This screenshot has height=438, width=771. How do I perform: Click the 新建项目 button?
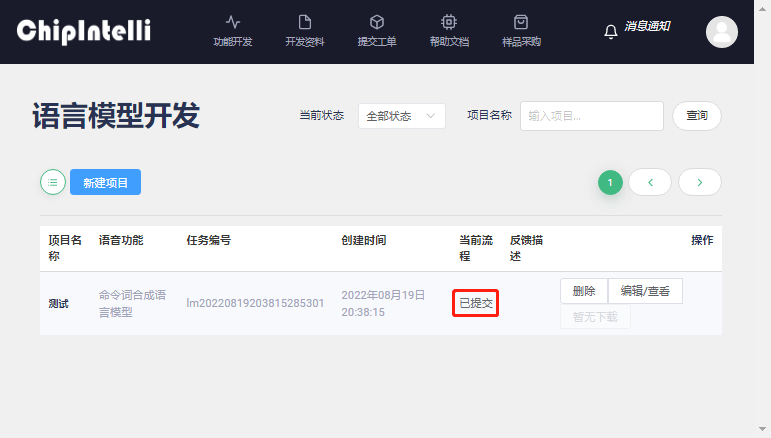pyautogui.click(x=105, y=182)
